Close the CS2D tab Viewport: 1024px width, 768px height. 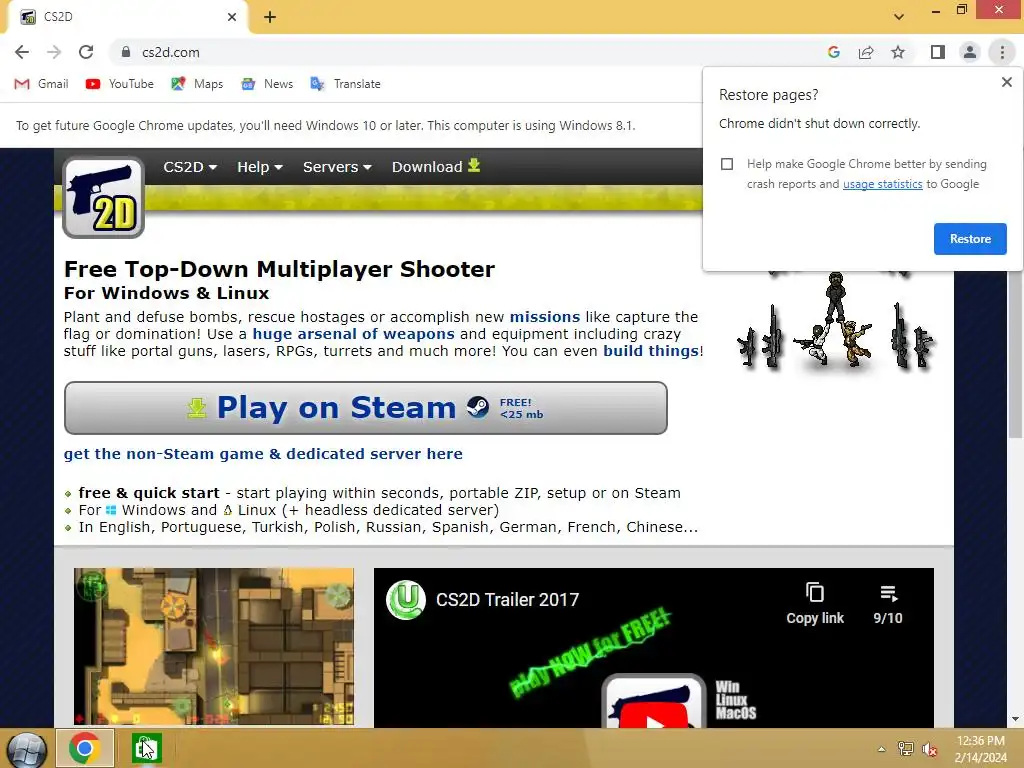232,17
